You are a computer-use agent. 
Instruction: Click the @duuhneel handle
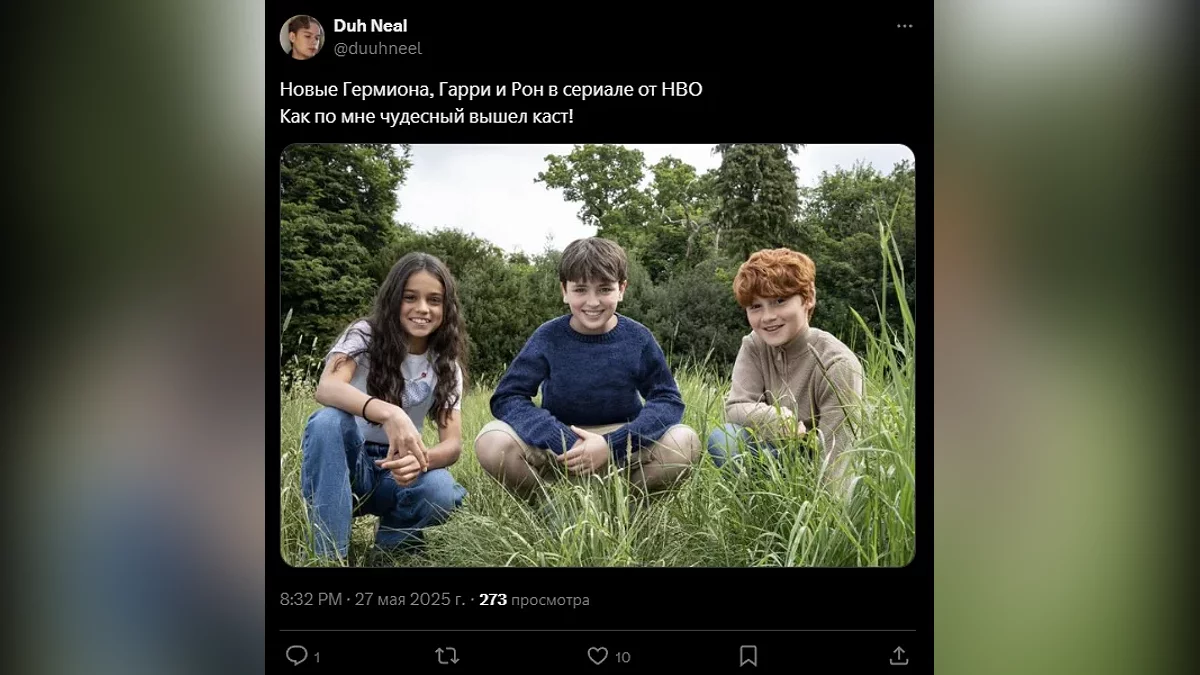pos(377,48)
